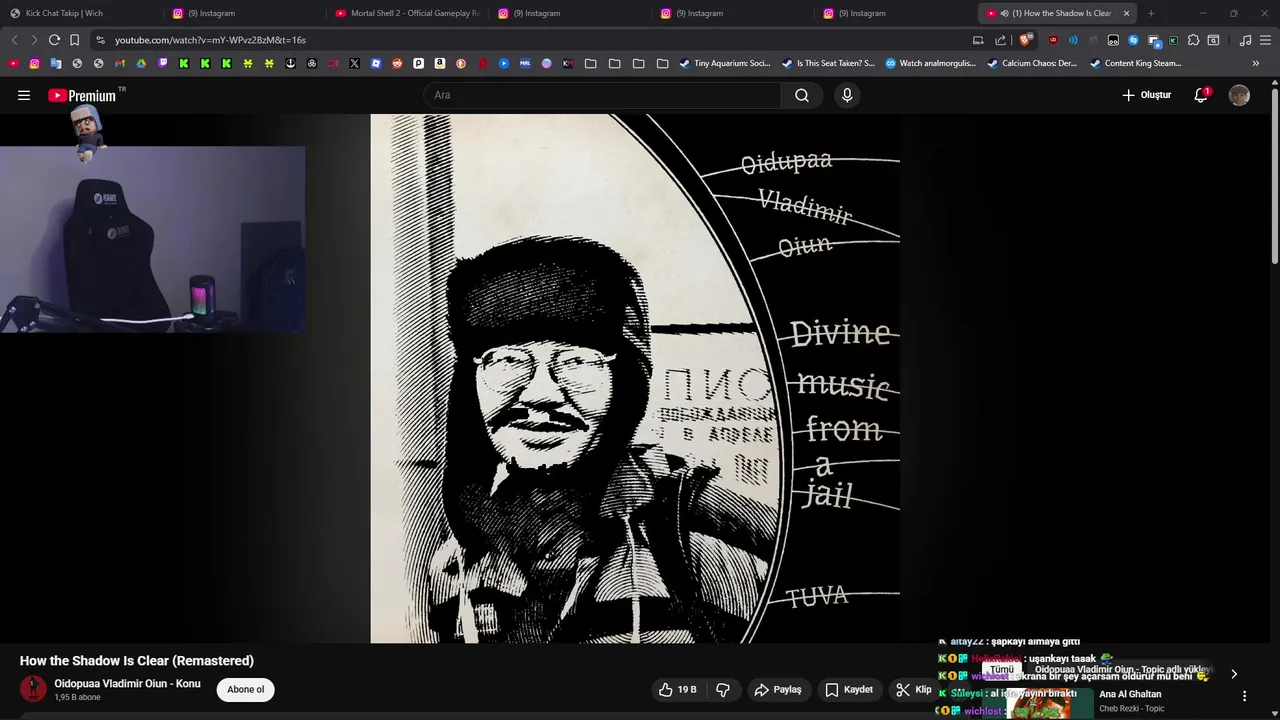Open the Google Drive bookmark icon

point(141,63)
